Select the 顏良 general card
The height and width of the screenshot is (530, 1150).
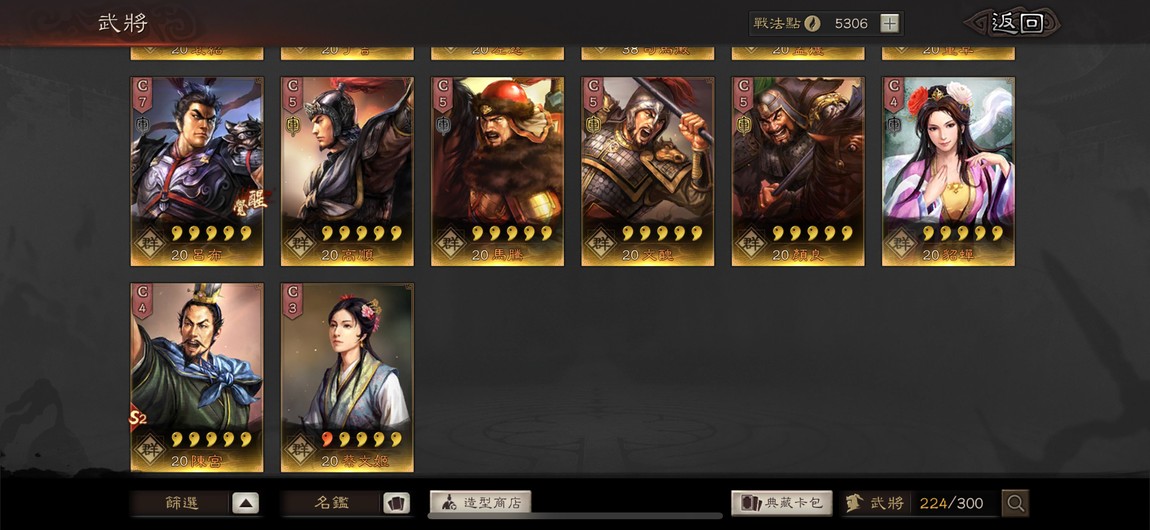(x=798, y=171)
